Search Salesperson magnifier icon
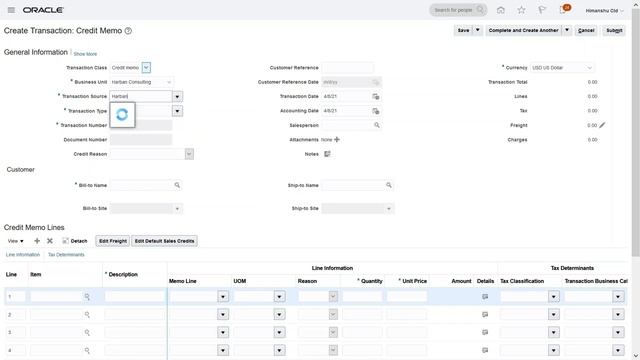Image resolution: width=640 pixels, height=360 pixels. click(x=377, y=125)
